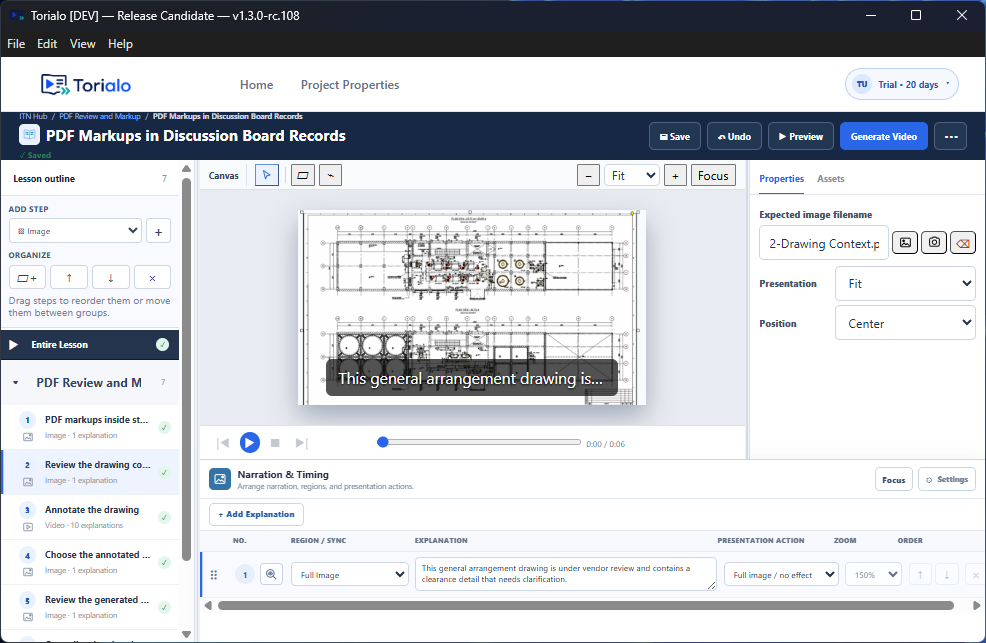
Task: Open narration Settings
Action: (946, 480)
